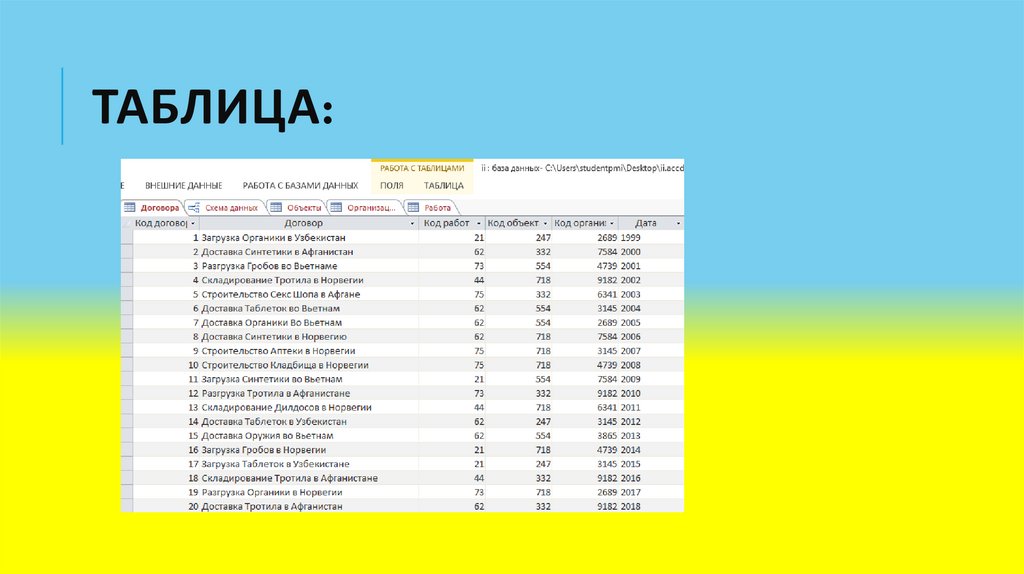Open the Код организ column filter dropdown
Screen dimensions: 1024x574
click(612, 224)
